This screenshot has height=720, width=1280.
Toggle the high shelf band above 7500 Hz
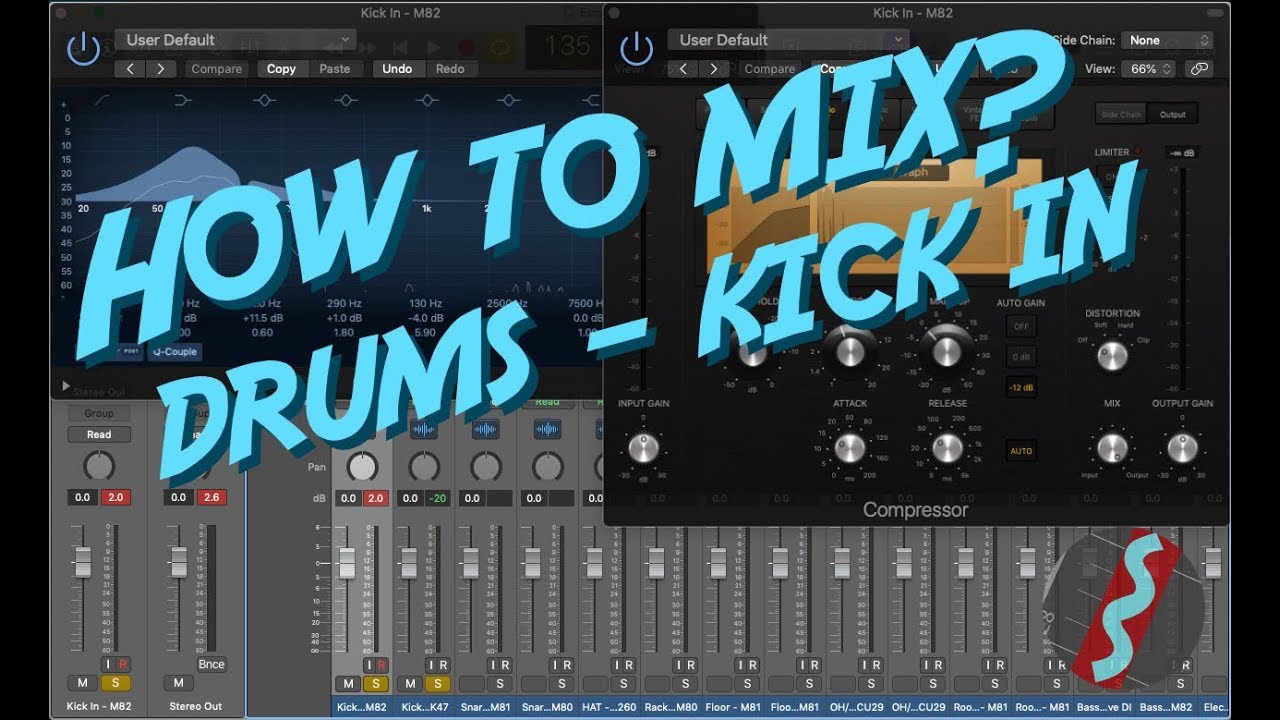590,100
